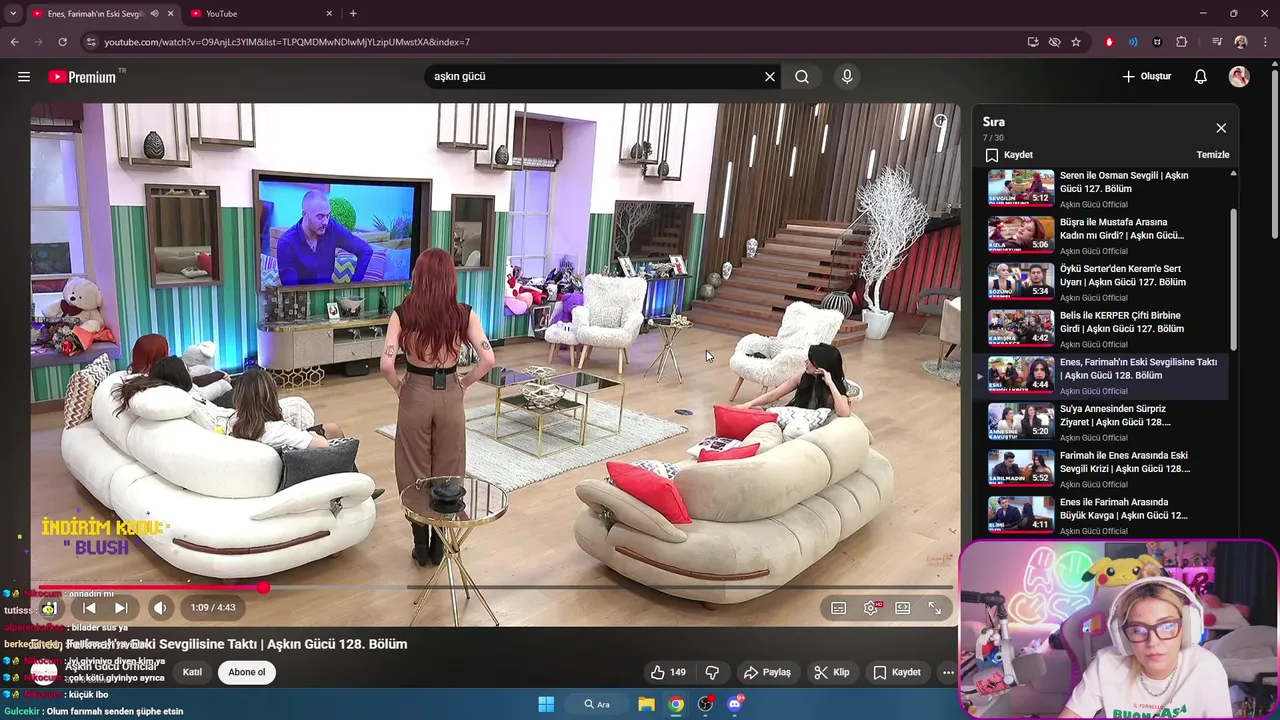Open File Explorer from the taskbar

click(646, 704)
